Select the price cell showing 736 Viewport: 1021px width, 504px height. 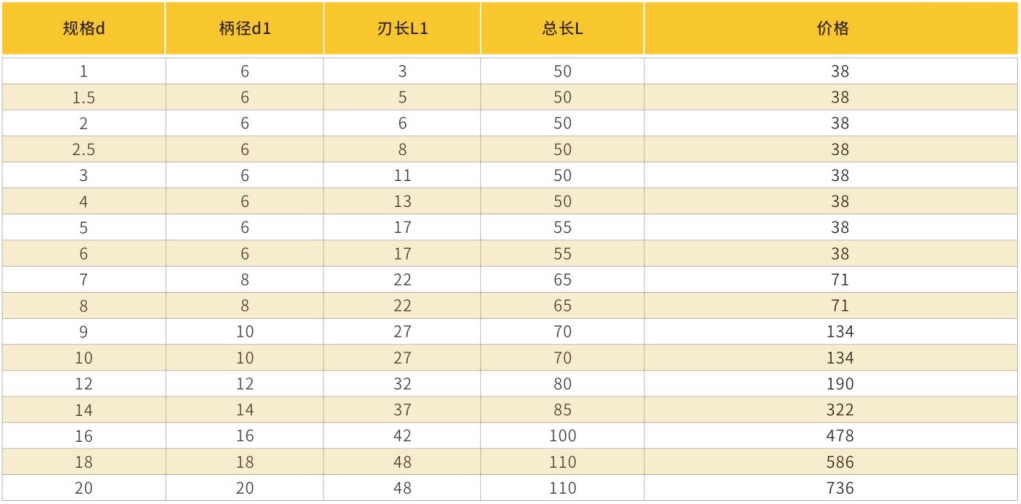tap(840, 488)
